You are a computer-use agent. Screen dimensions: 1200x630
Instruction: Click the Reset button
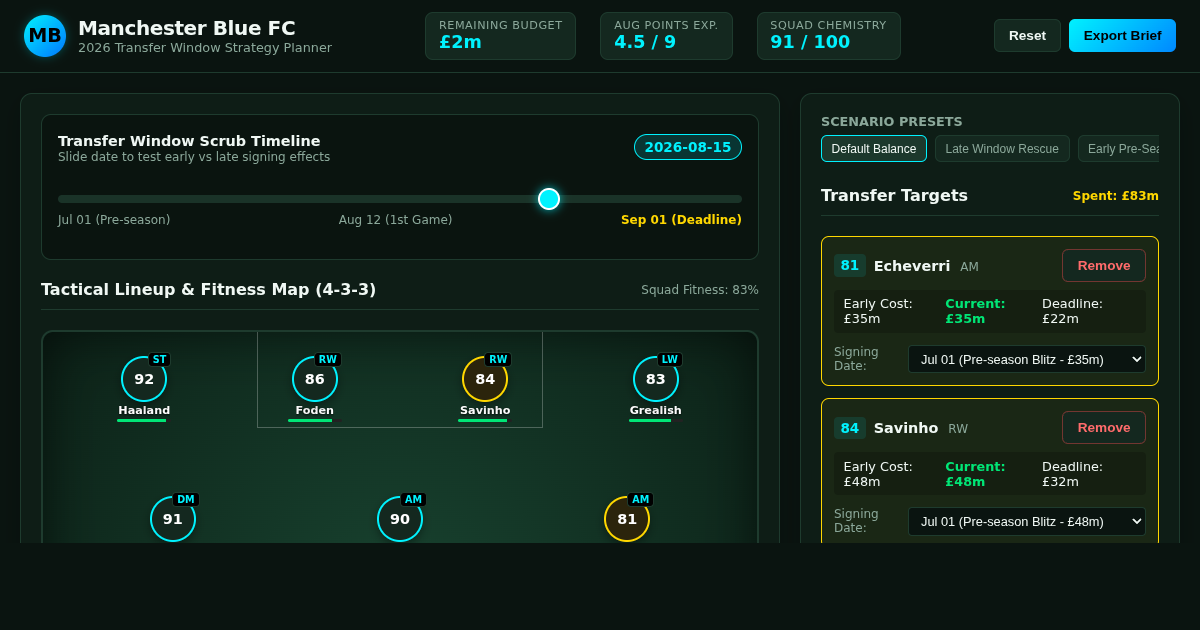click(1027, 36)
